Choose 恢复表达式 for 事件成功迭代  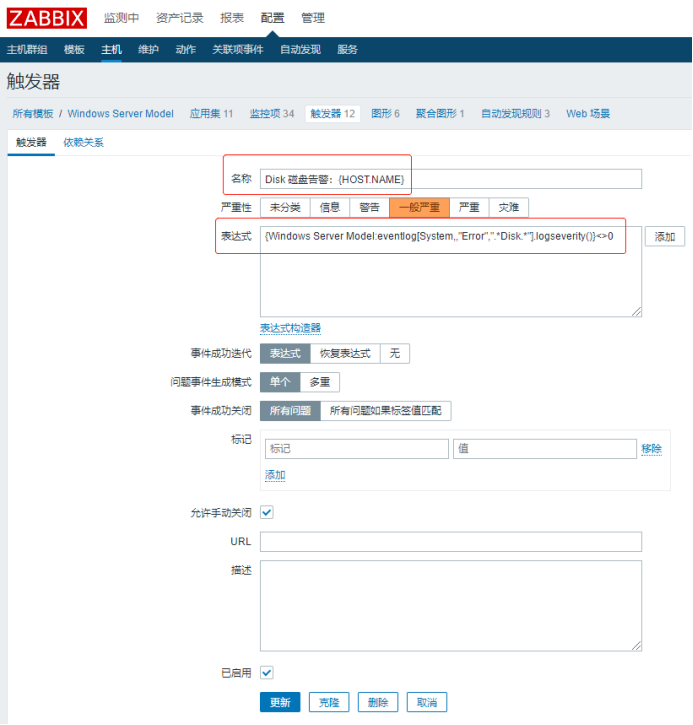(345, 354)
